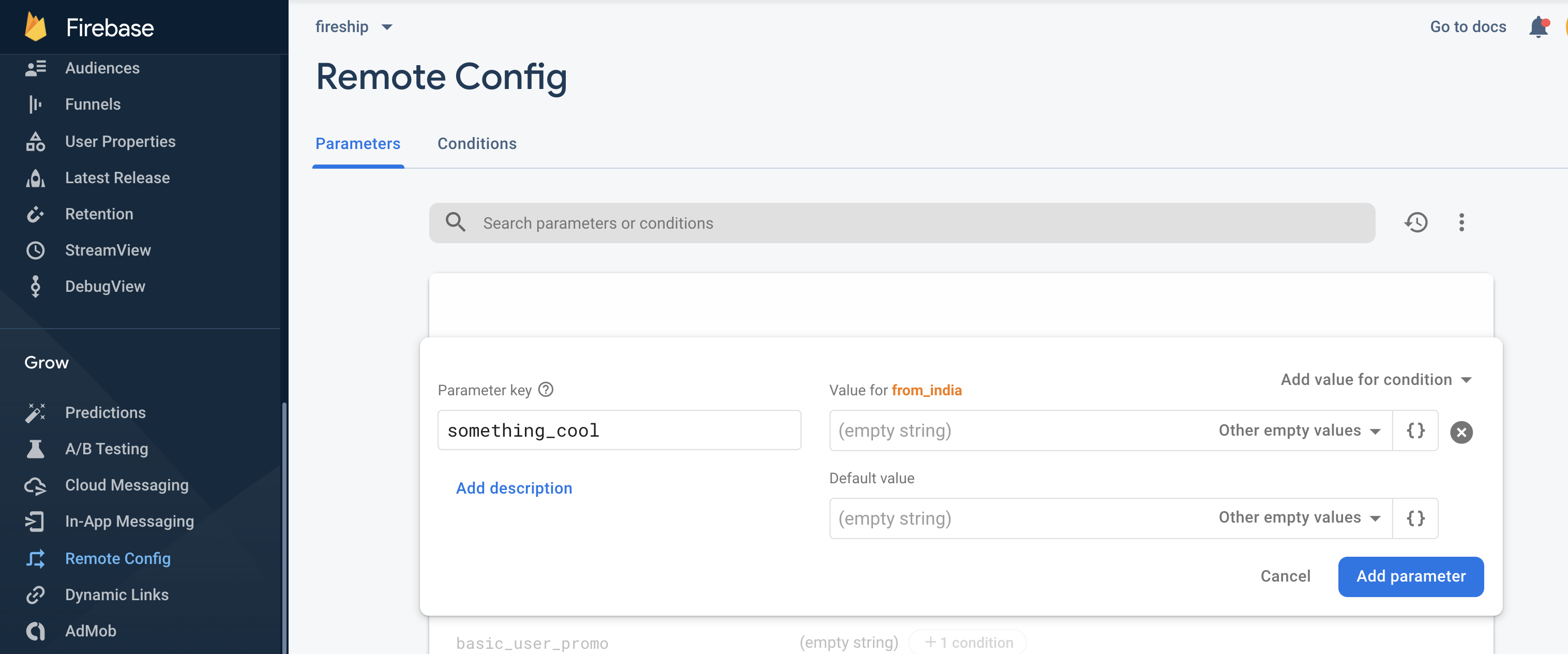Open notifications bell icon

point(1538,27)
